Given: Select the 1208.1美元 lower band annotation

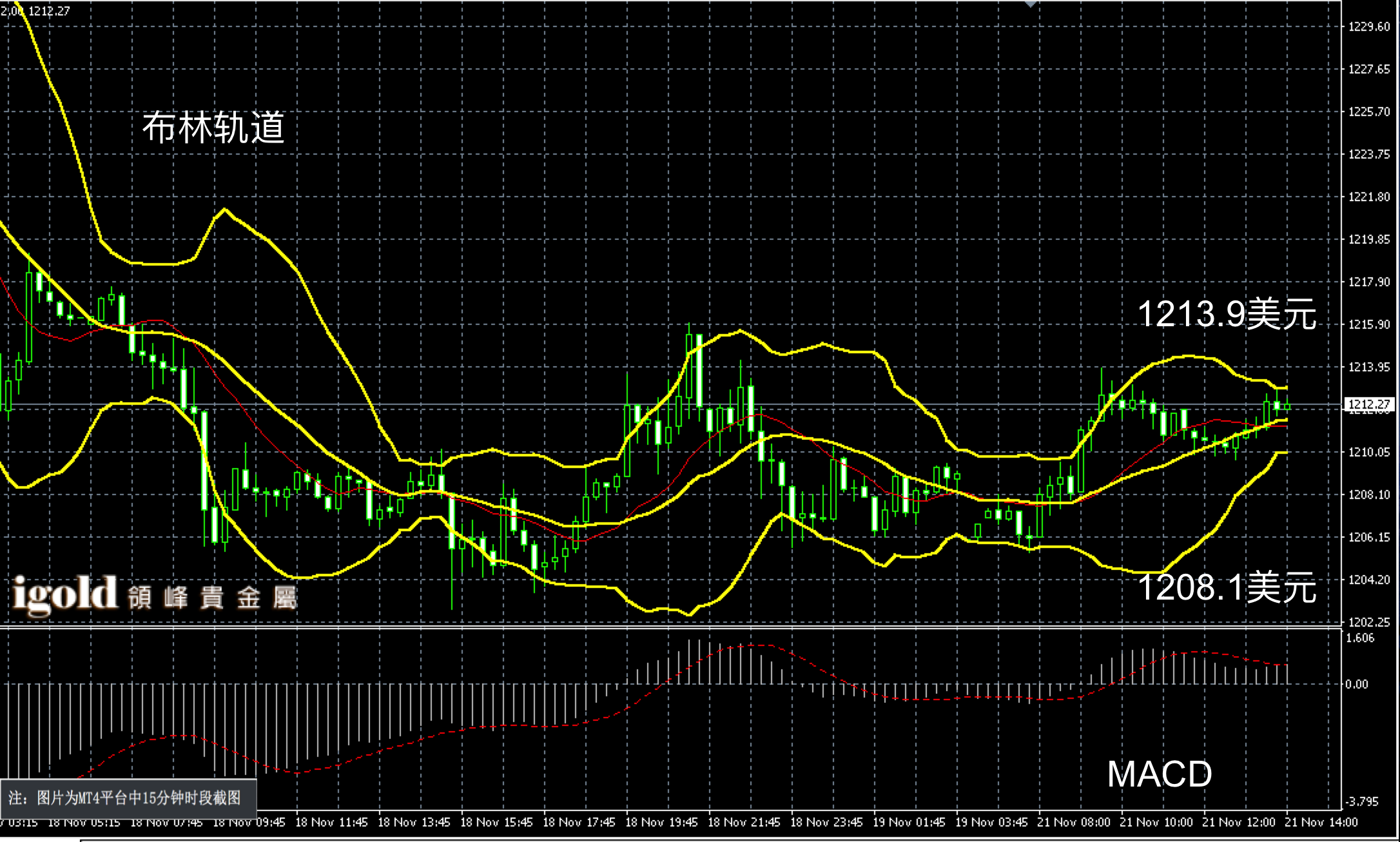Looking at the screenshot, I should click(1226, 587).
